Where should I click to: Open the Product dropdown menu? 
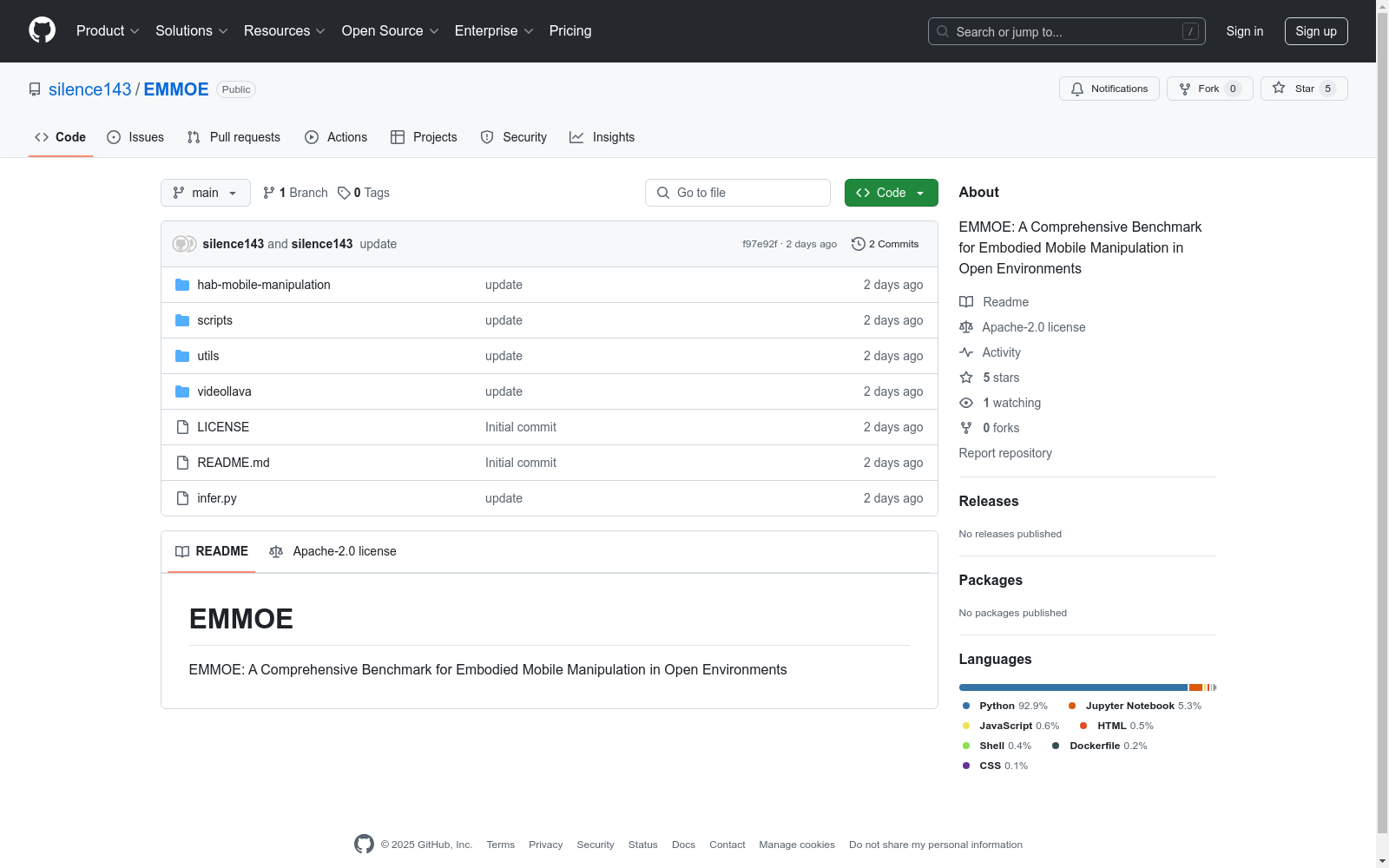pyautogui.click(x=108, y=30)
